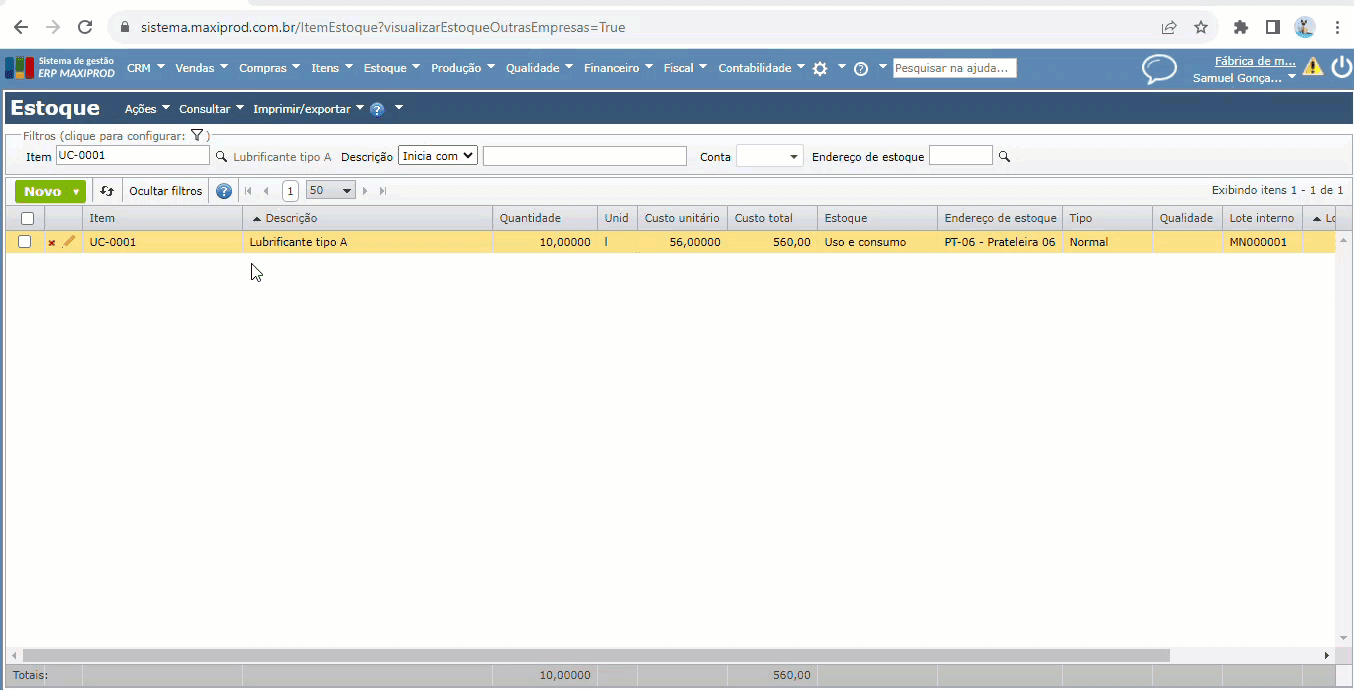The height and width of the screenshot is (690, 1354).
Task: Open the Fiscal menu
Action: coord(685,68)
